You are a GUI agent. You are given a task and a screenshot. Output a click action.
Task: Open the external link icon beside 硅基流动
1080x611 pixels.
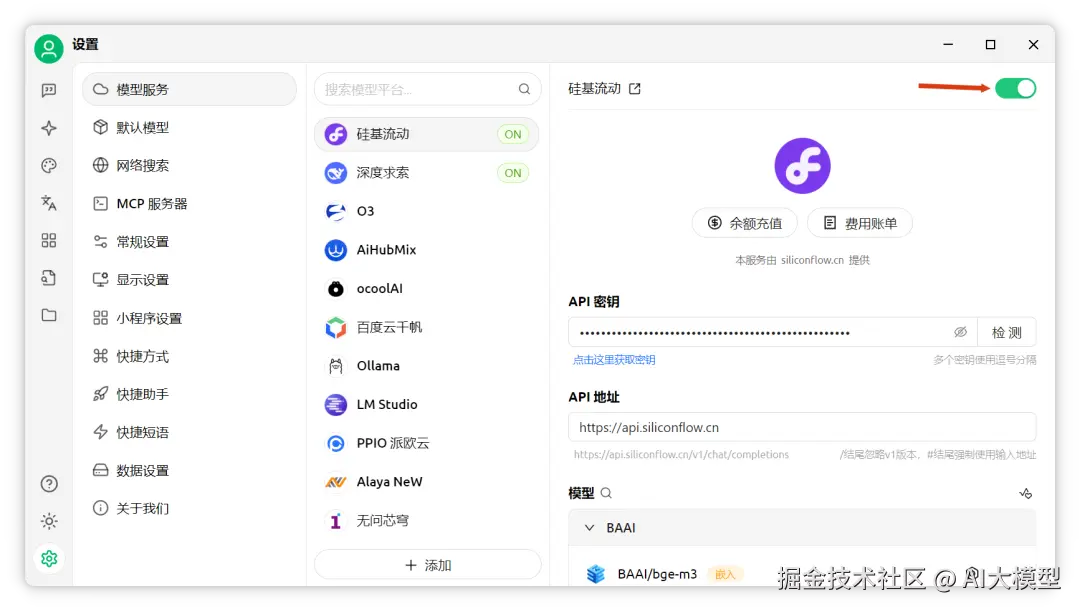pos(634,89)
